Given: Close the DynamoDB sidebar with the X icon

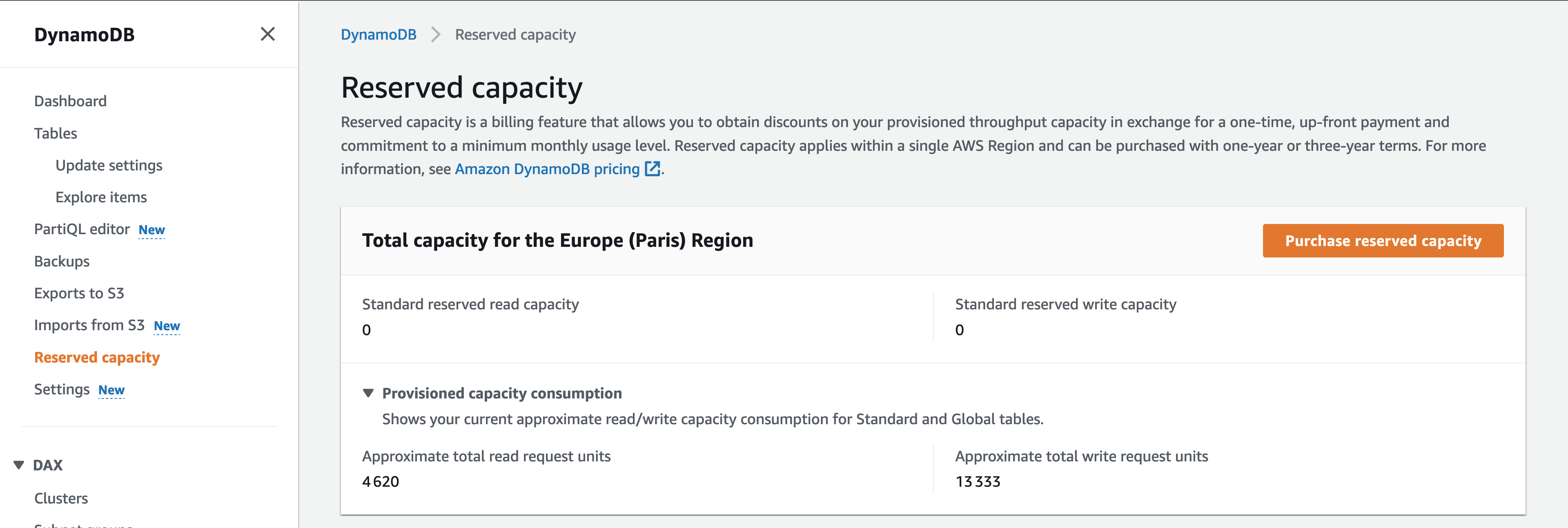Looking at the screenshot, I should (x=267, y=35).
